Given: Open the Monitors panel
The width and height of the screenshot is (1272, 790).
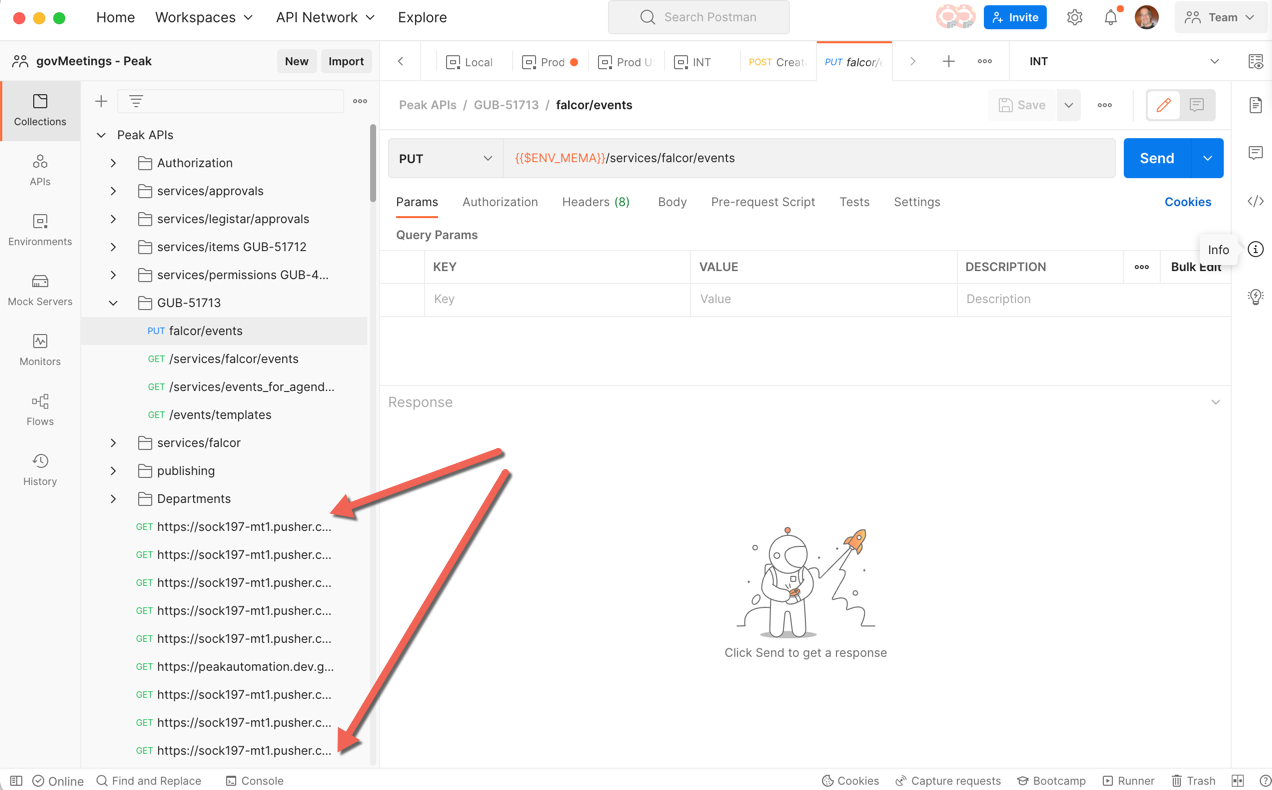Looking at the screenshot, I should [x=39, y=350].
